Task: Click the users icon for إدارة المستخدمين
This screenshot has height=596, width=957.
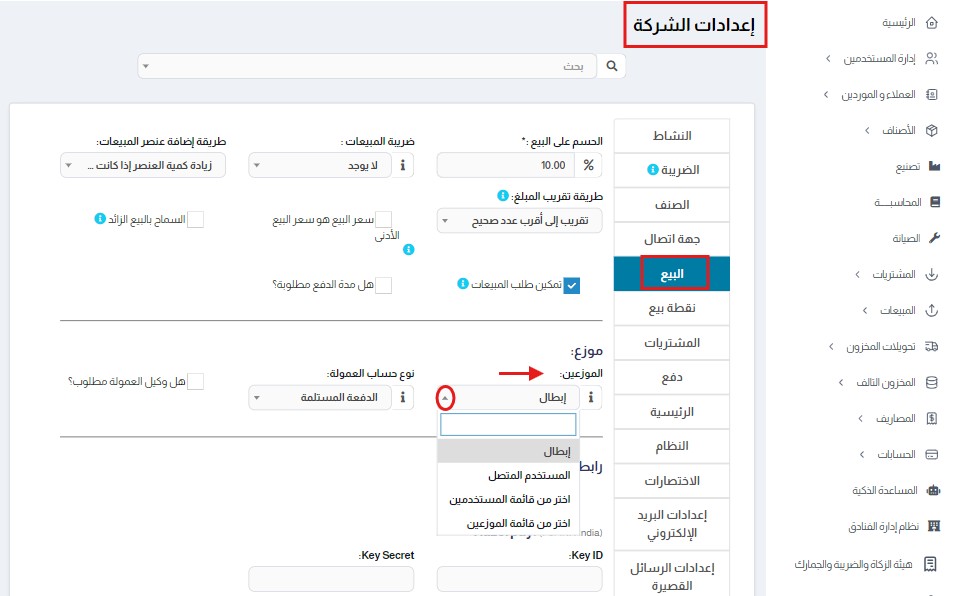Action: coord(931,59)
